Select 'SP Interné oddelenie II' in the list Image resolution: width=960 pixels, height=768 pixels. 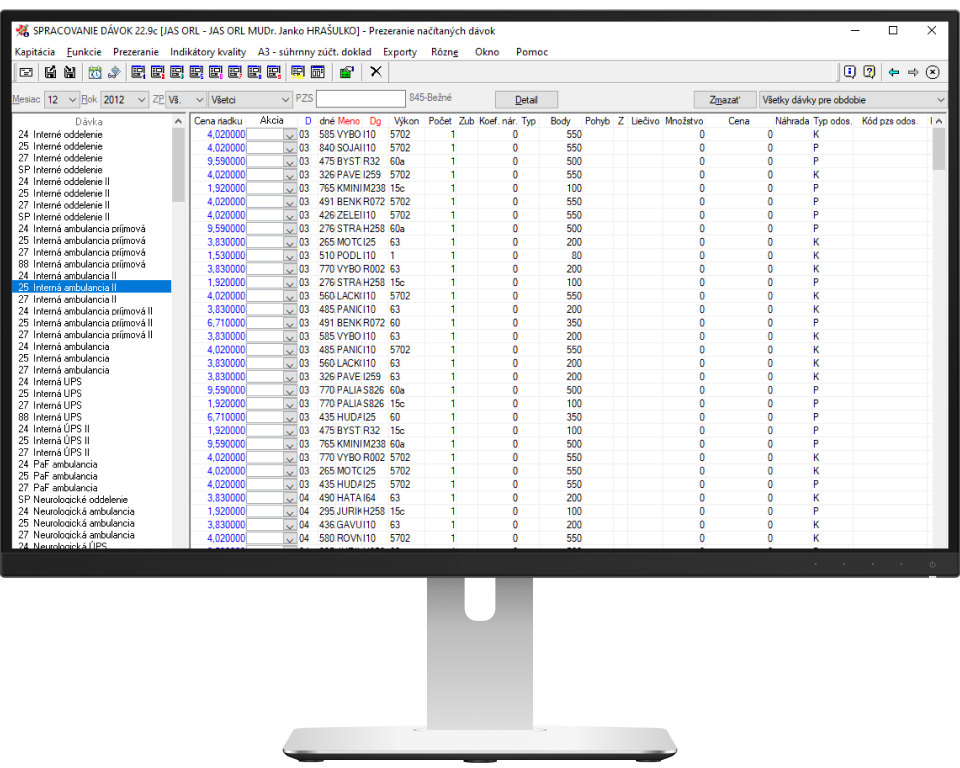(x=92, y=217)
